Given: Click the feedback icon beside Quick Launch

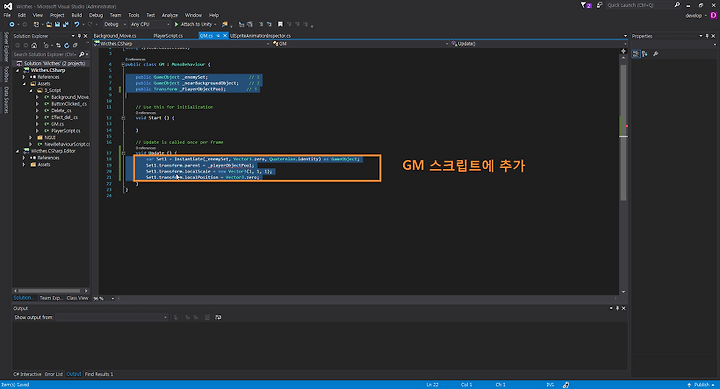Looking at the screenshot, I should click(x=599, y=5).
